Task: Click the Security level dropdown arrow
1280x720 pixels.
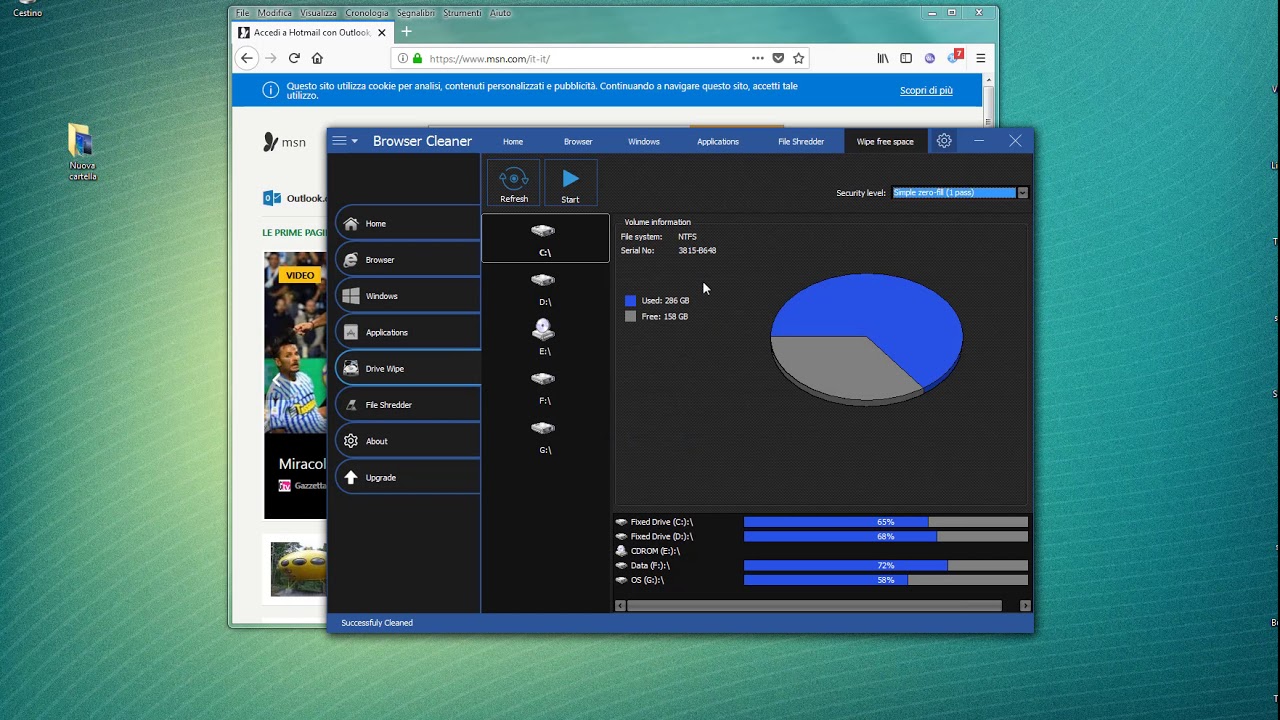Action: [1022, 192]
